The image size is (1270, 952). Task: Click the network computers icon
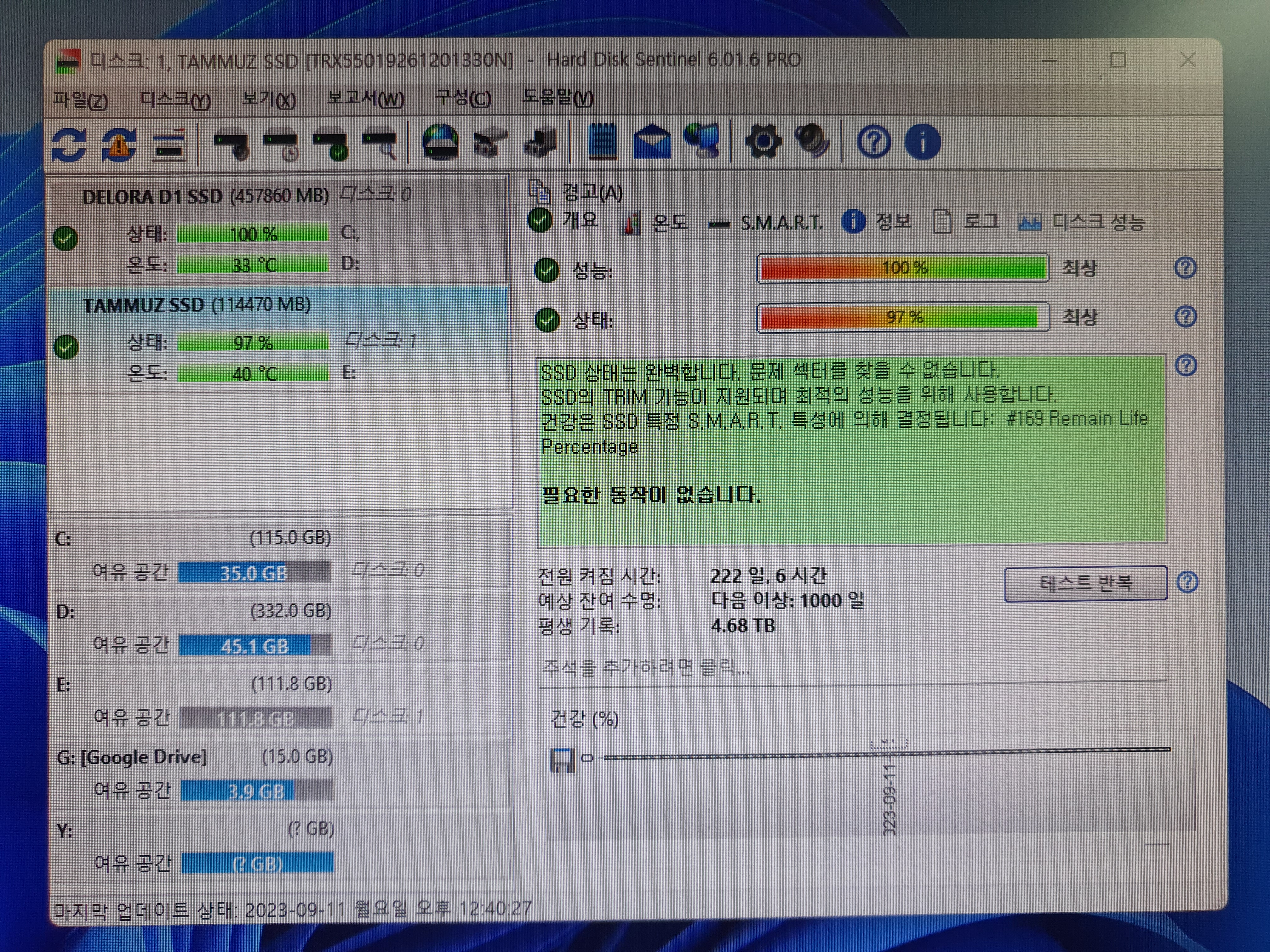(701, 141)
